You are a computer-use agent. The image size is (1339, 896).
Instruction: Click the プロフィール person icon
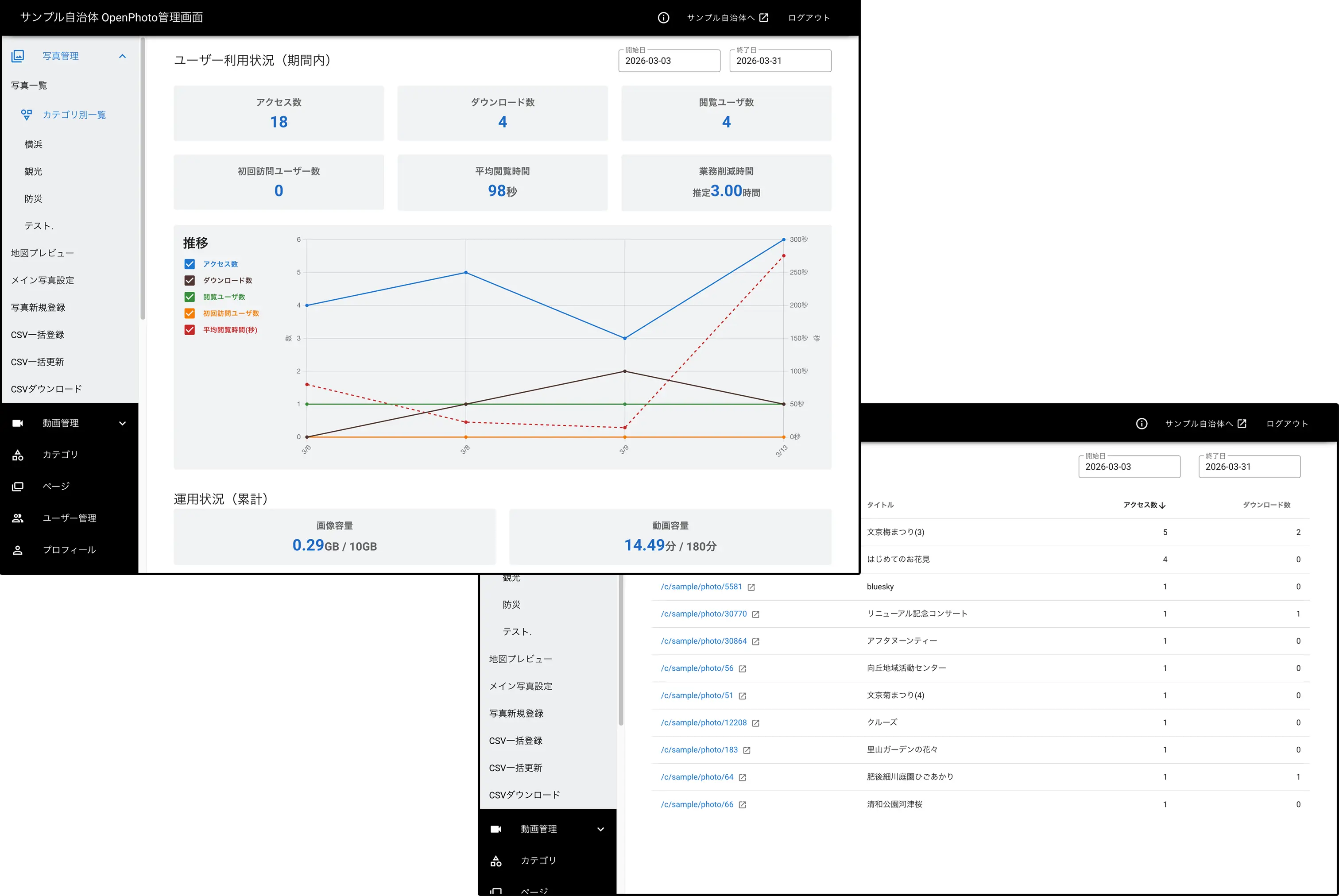(18, 550)
